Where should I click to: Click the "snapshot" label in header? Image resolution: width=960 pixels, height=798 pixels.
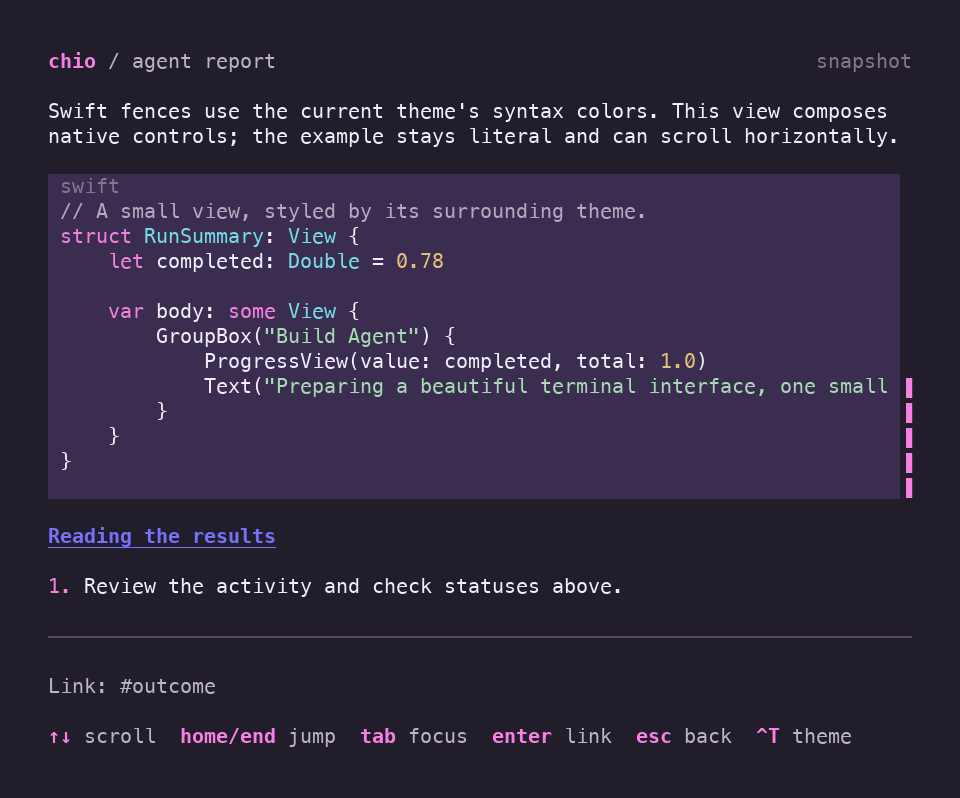[x=864, y=61]
